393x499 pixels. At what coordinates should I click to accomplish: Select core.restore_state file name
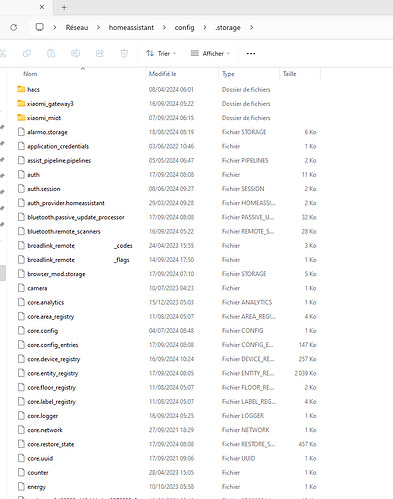pos(51,444)
